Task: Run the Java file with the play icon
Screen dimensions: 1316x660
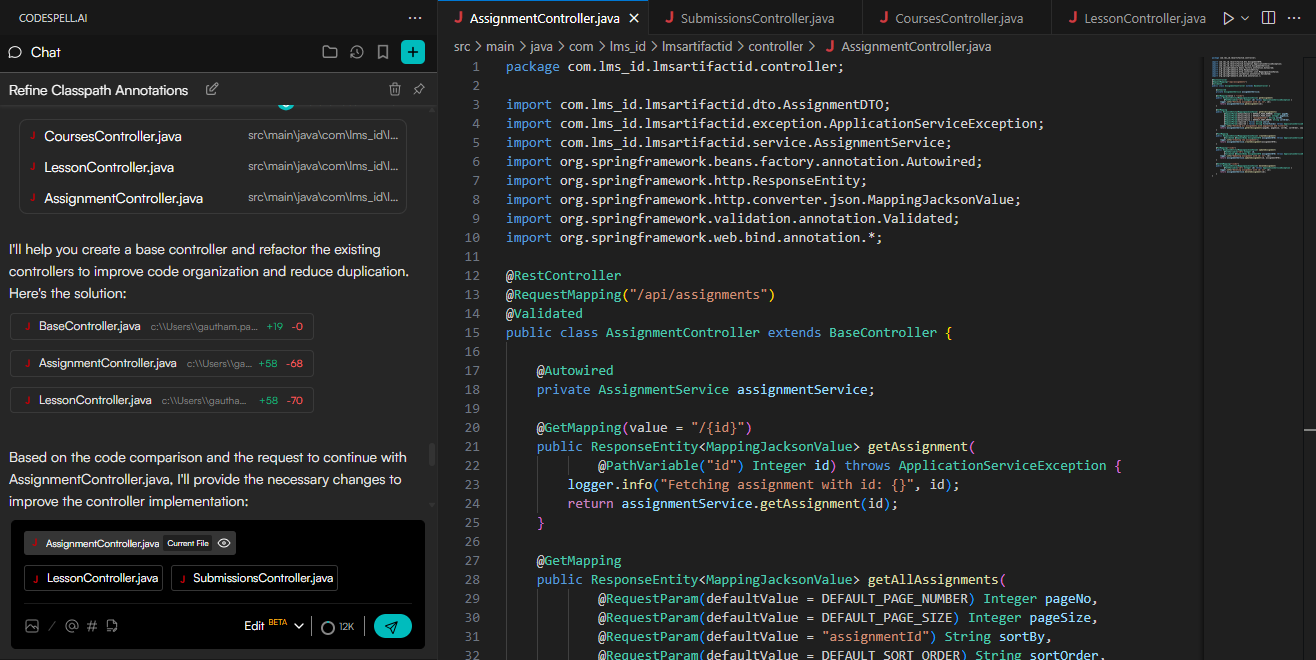Action: (x=1228, y=18)
